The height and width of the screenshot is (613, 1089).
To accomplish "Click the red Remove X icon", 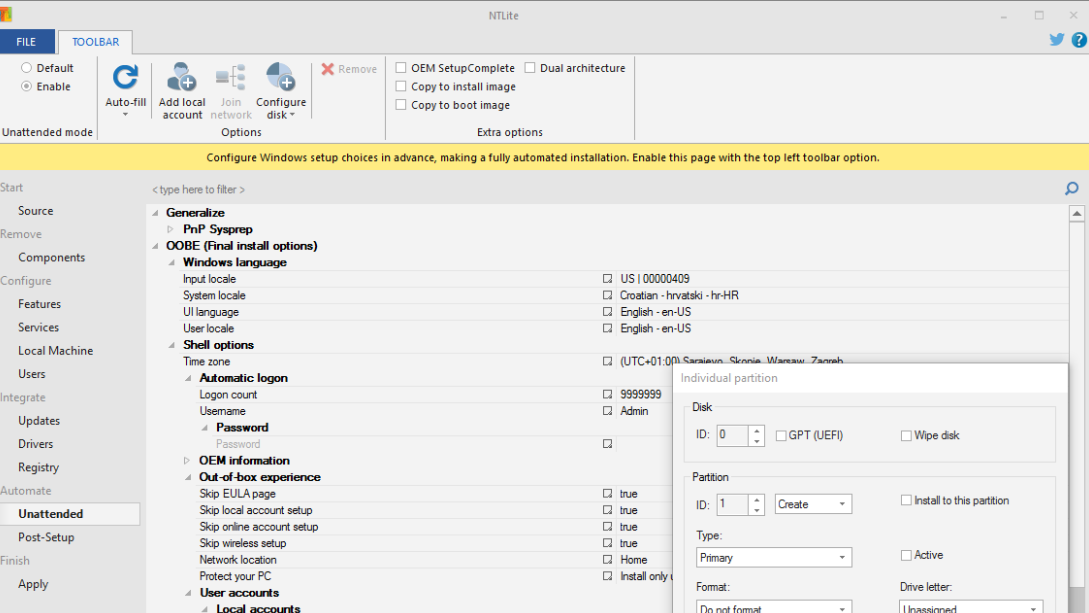I will pyautogui.click(x=328, y=69).
